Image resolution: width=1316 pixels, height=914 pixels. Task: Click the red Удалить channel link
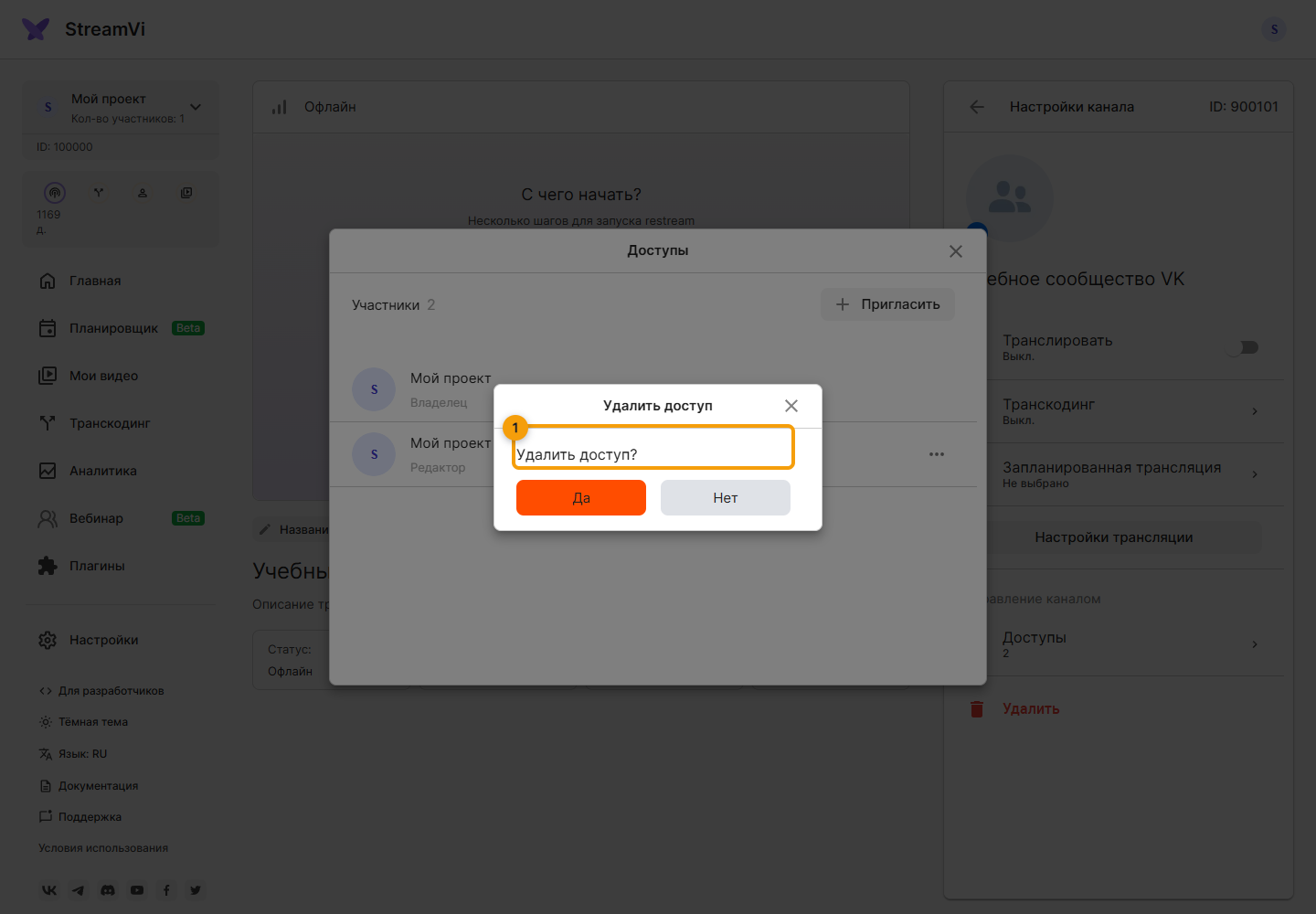click(1031, 709)
